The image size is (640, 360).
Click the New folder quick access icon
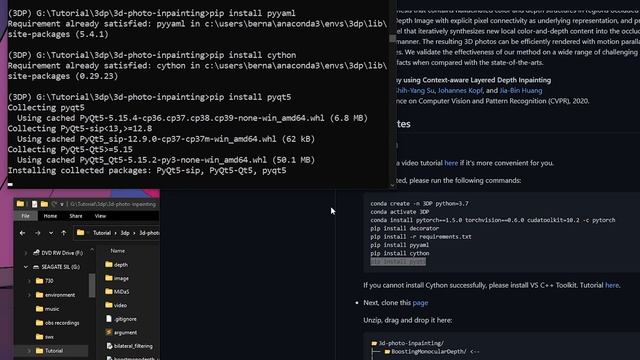click(x=44, y=204)
